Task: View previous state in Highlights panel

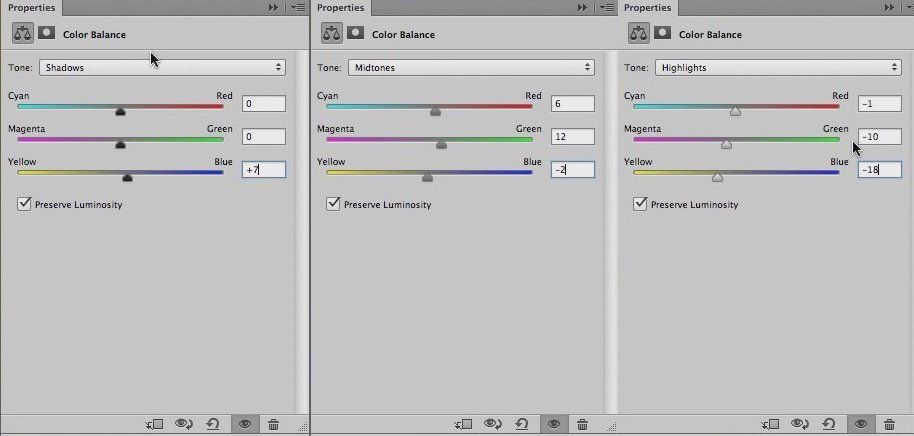Action: click(x=800, y=424)
